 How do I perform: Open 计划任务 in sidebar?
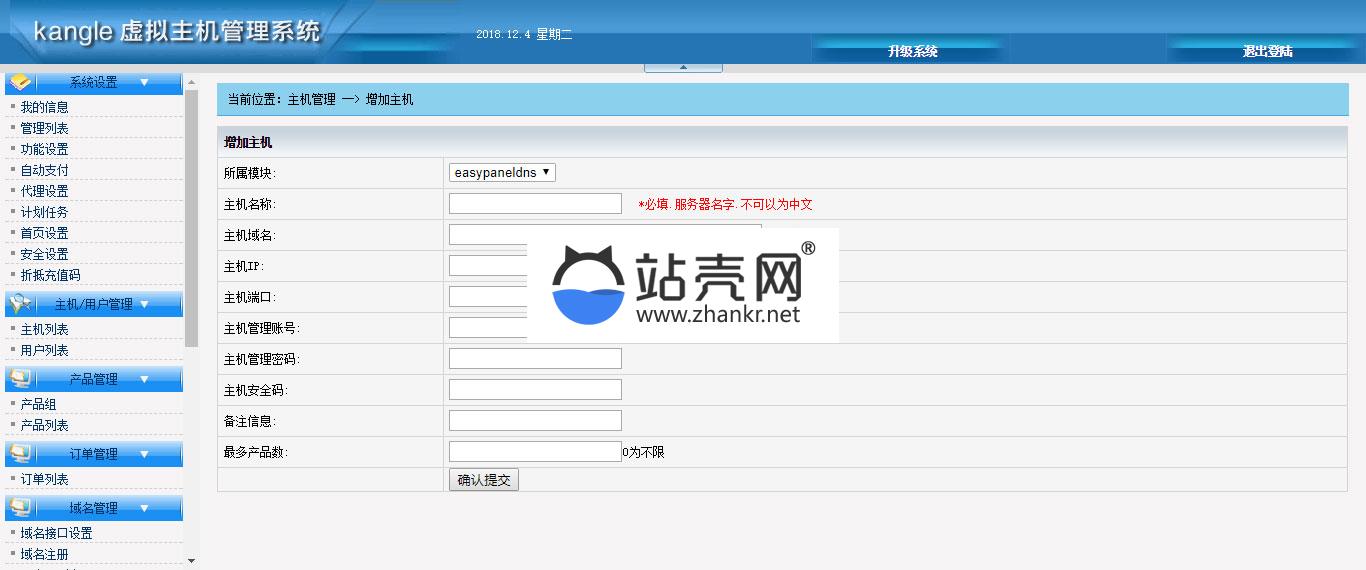[44, 212]
